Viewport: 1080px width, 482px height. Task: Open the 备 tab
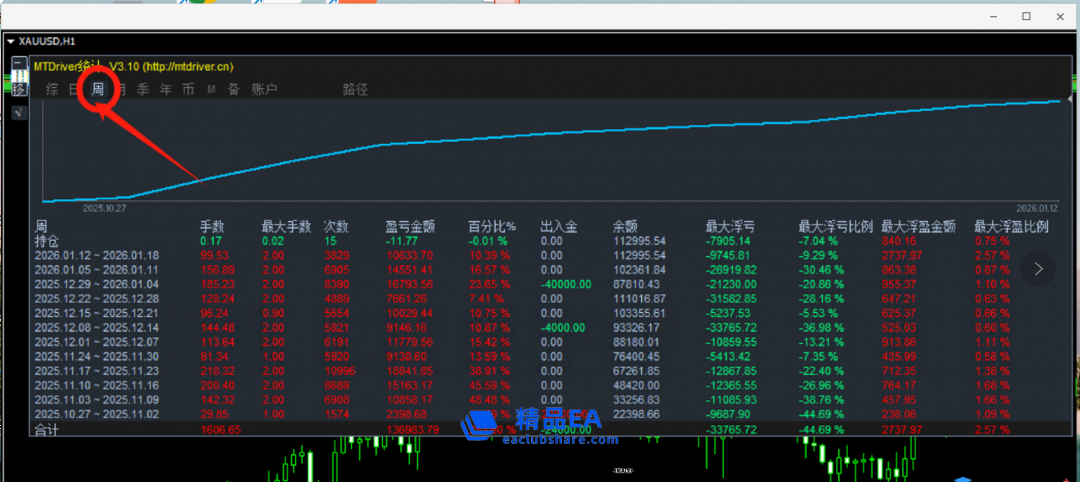tap(233, 90)
